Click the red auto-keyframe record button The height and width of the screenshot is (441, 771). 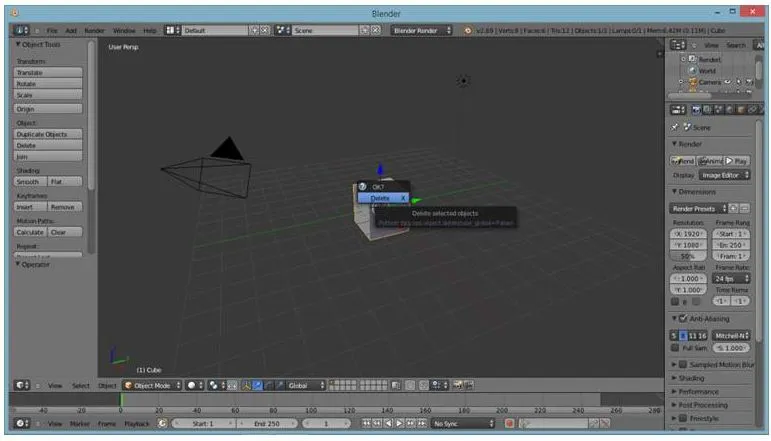509,423
